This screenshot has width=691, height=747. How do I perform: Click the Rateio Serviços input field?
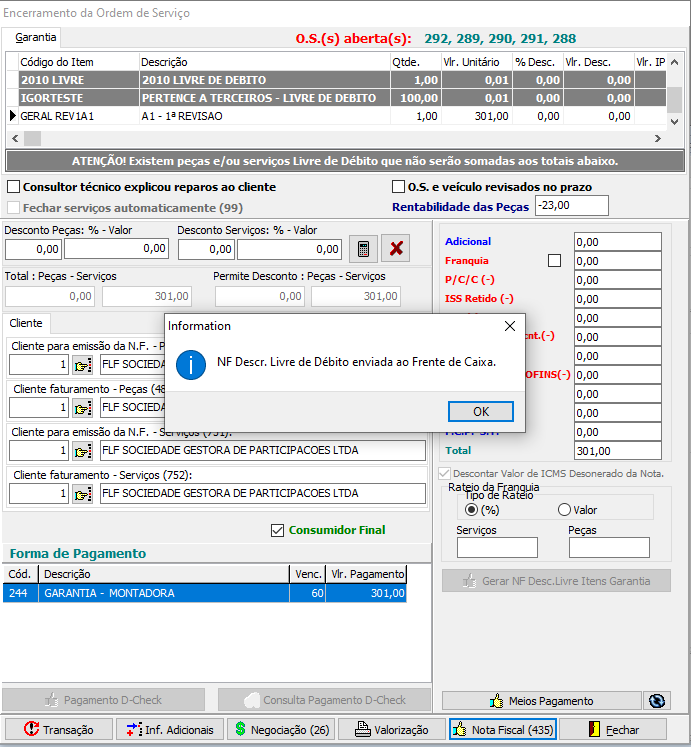click(497, 547)
